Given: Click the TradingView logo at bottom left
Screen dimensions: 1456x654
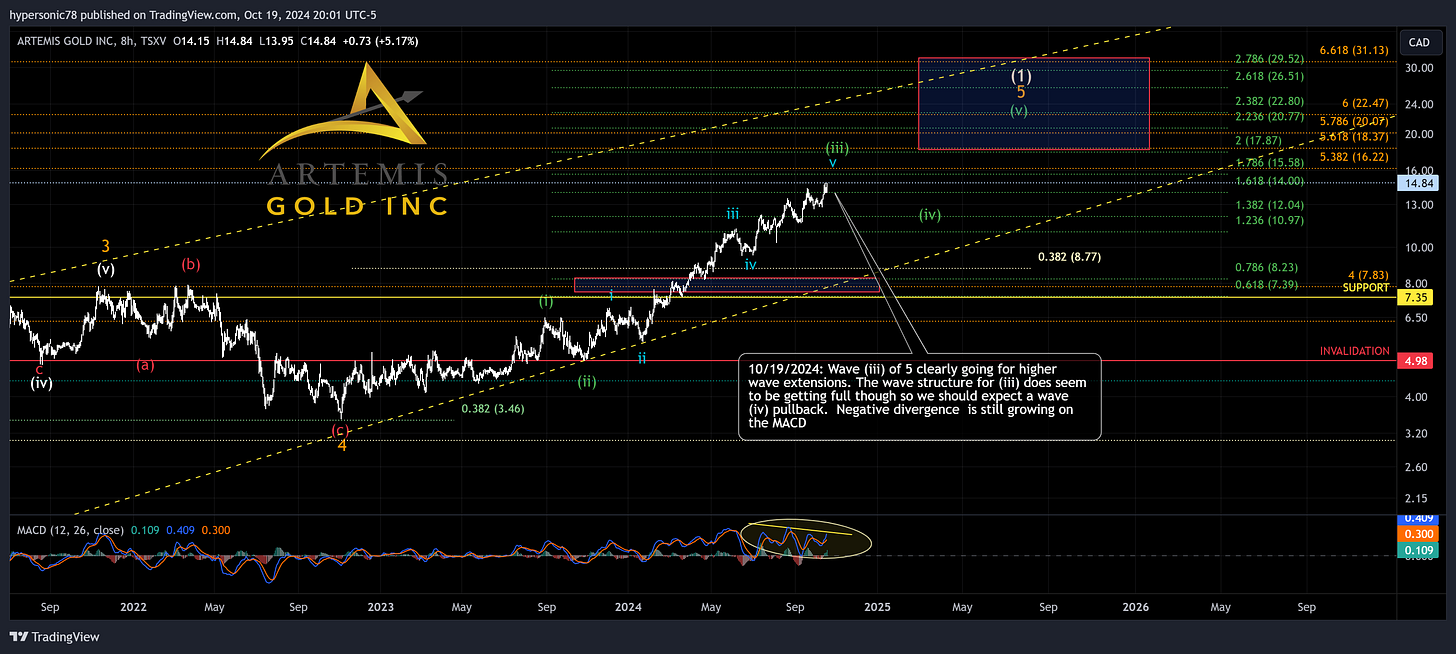Looking at the screenshot, I should tap(54, 637).
